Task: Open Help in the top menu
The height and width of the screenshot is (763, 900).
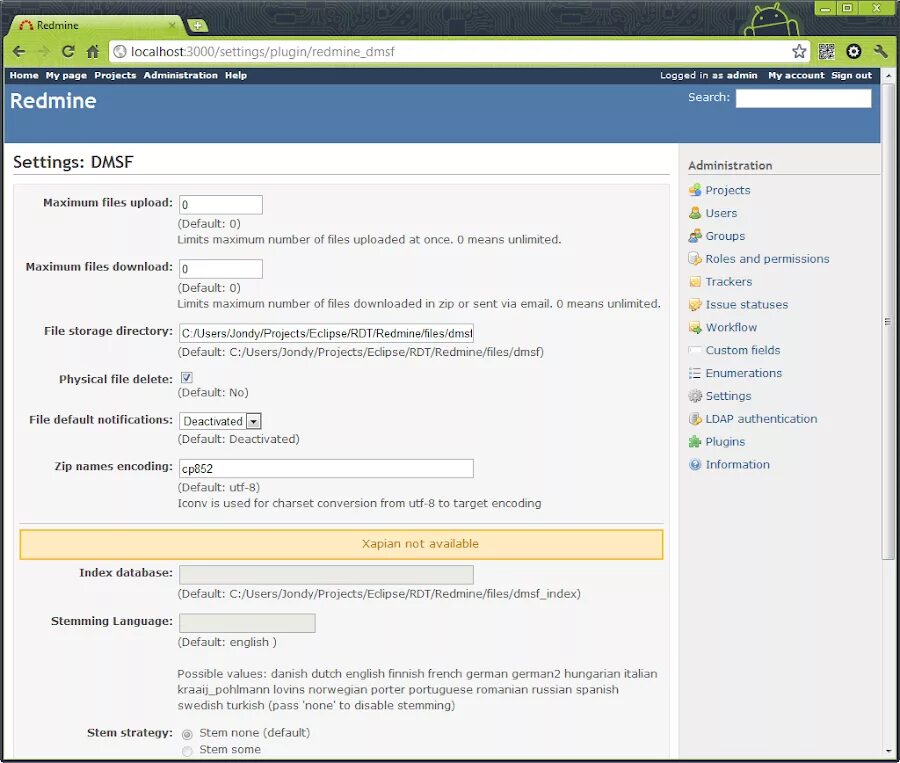Action: [236, 75]
